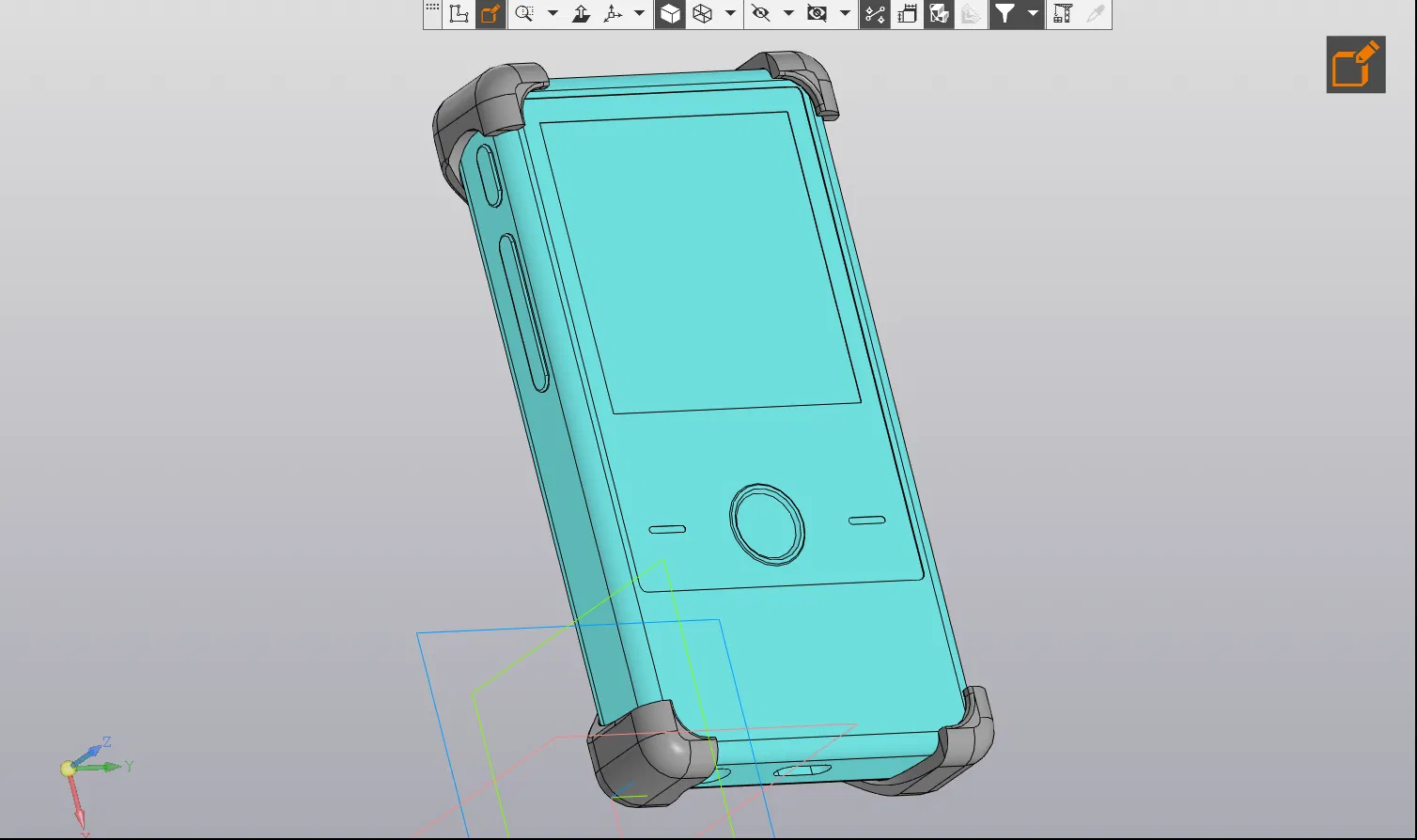This screenshot has width=1417, height=840.
Task: Expand the hide objects dropdown arrow
Action: click(788, 14)
